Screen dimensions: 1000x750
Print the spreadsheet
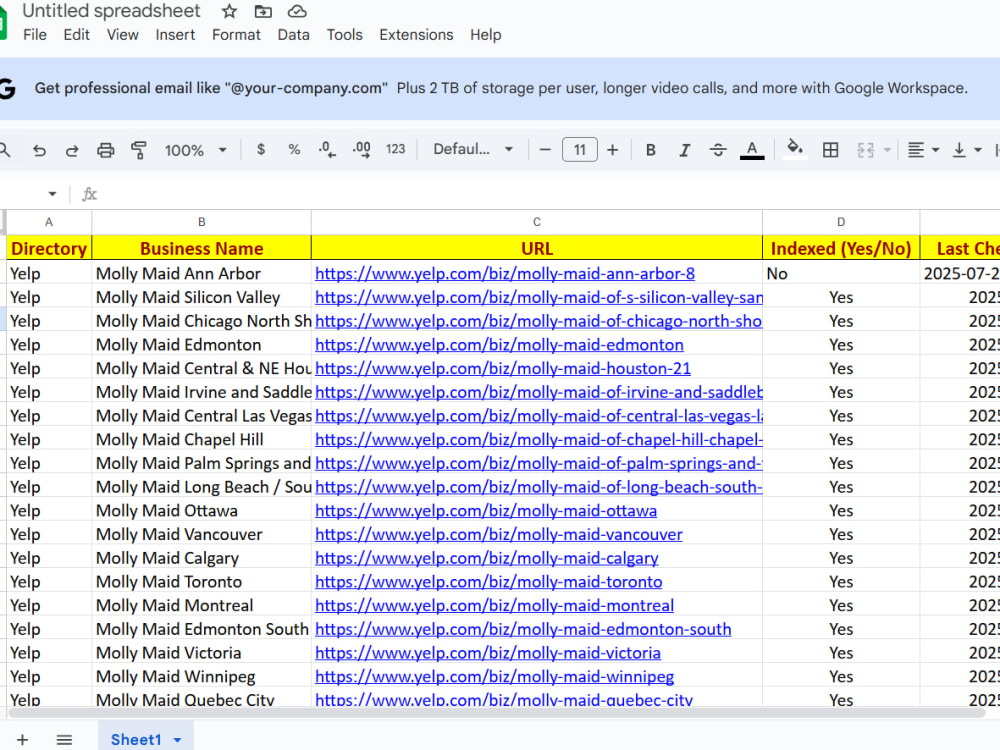(105, 150)
